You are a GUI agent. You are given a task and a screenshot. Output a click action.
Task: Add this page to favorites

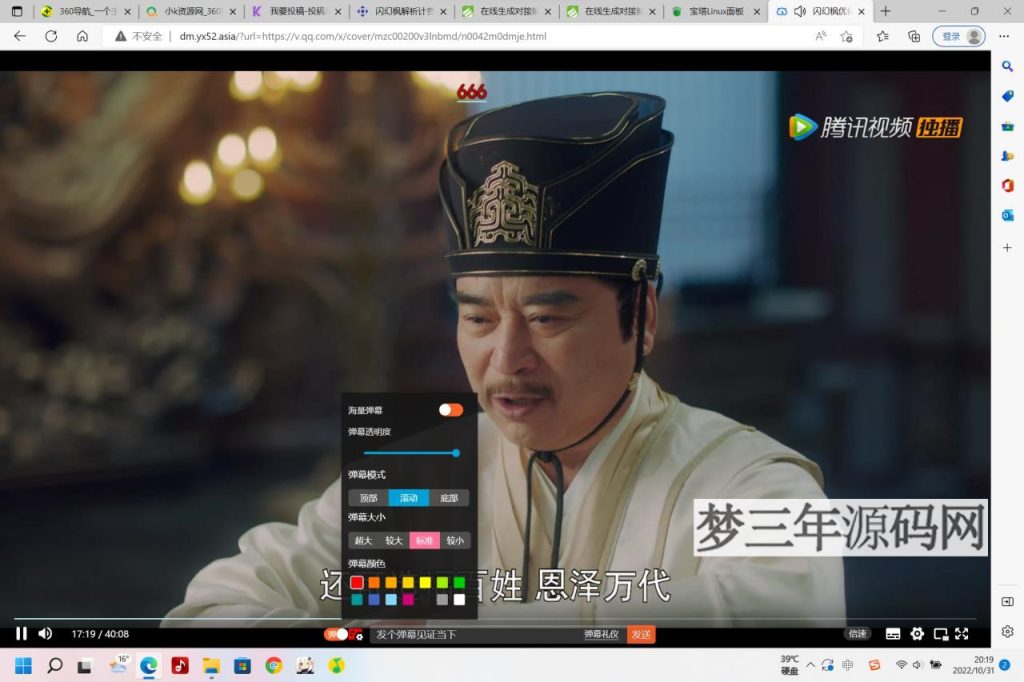tap(846, 36)
